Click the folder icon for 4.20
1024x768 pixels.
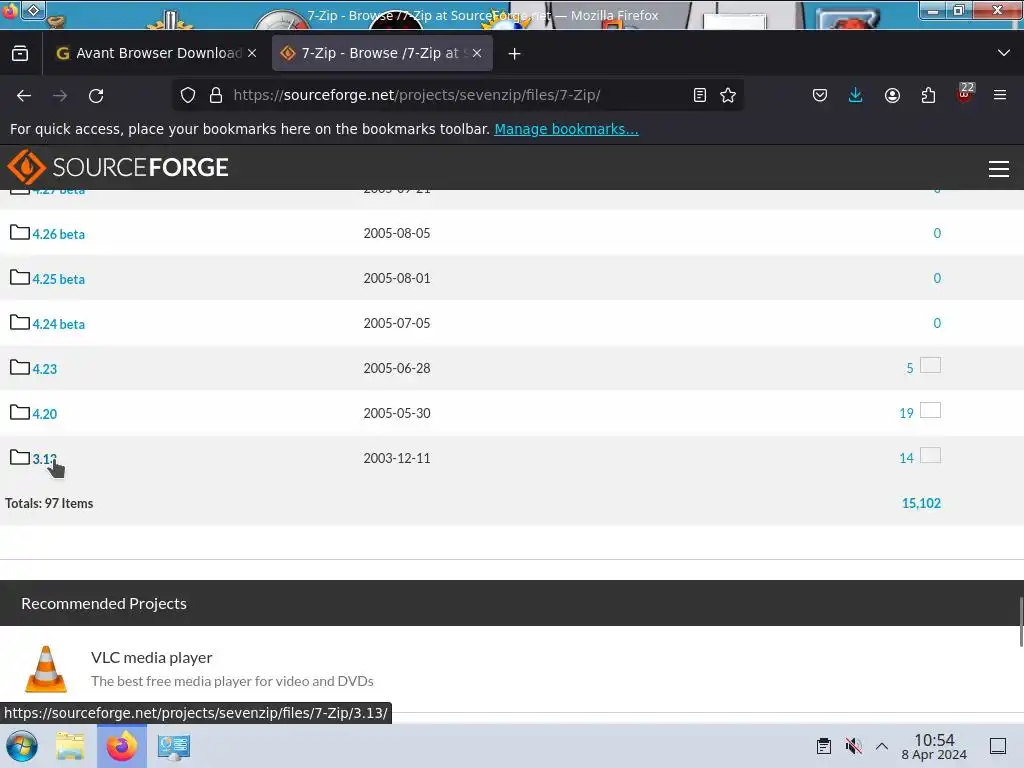pyautogui.click(x=20, y=412)
